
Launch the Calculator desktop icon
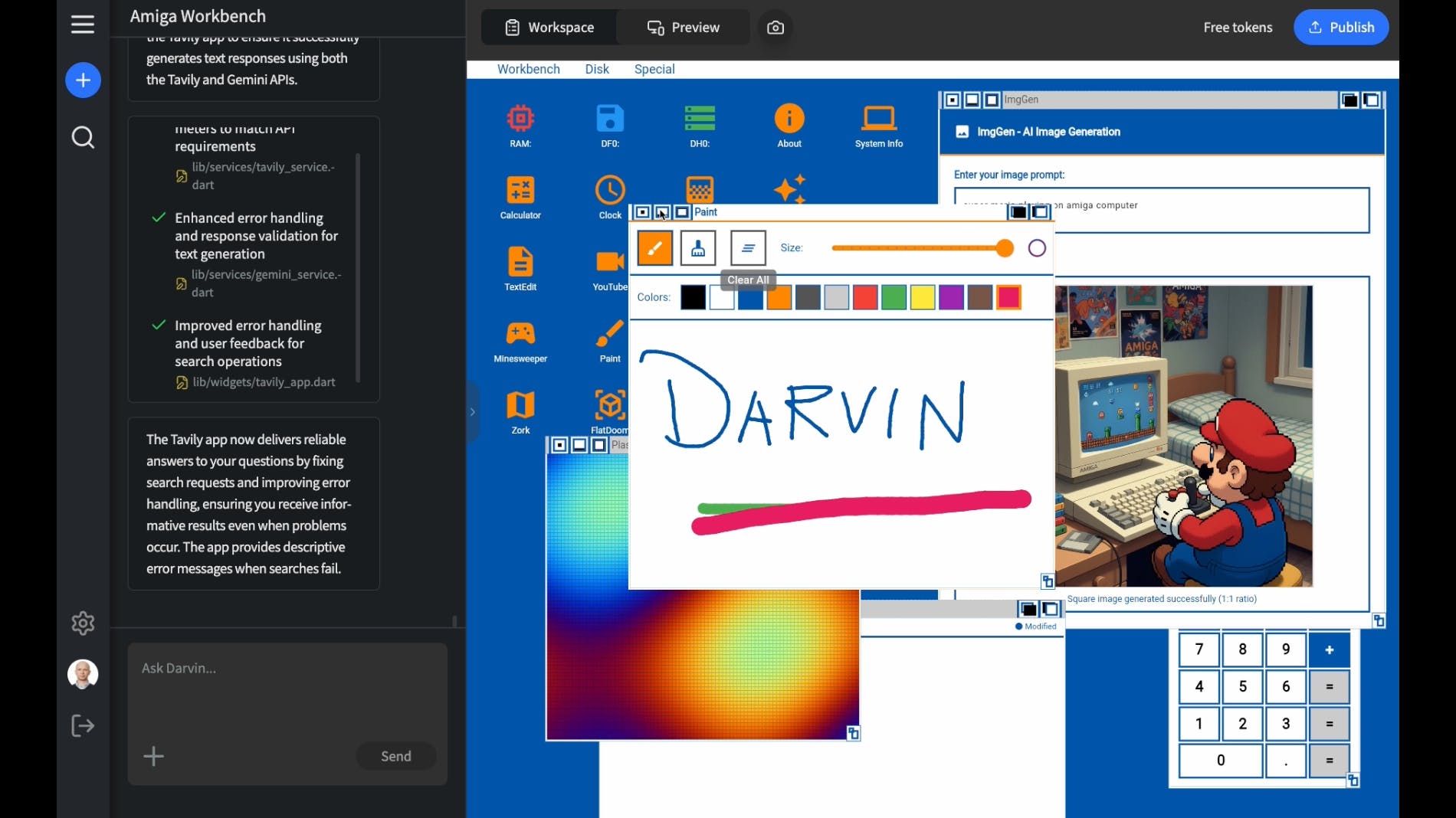pyautogui.click(x=520, y=197)
